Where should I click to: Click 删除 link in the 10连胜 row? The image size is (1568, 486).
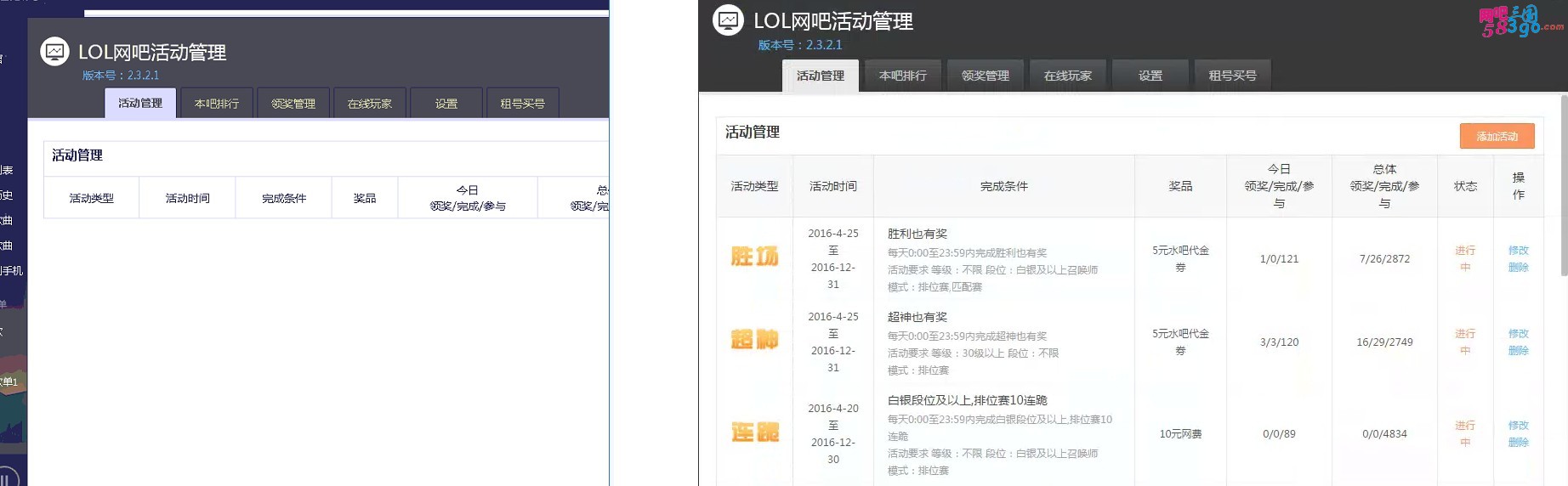pyautogui.click(x=1519, y=442)
